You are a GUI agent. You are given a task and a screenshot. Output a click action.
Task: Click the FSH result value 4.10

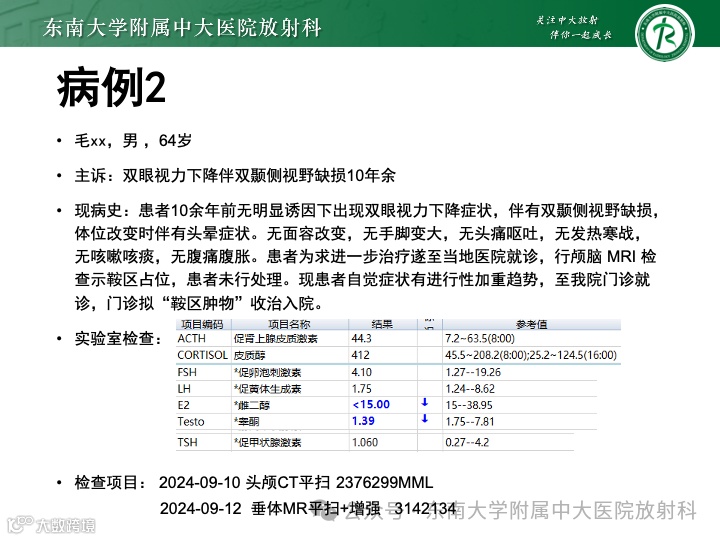362,372
